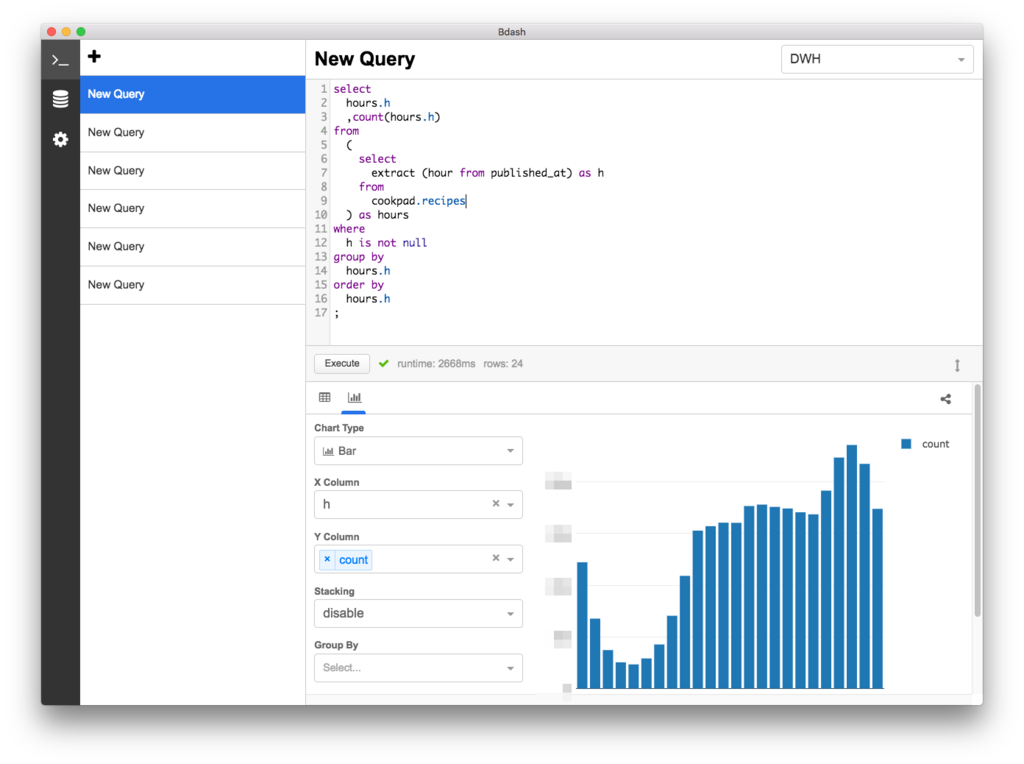Click the green success checkmark icon
This screenshot has height=764, width=1024.
(x=383, y=364)
